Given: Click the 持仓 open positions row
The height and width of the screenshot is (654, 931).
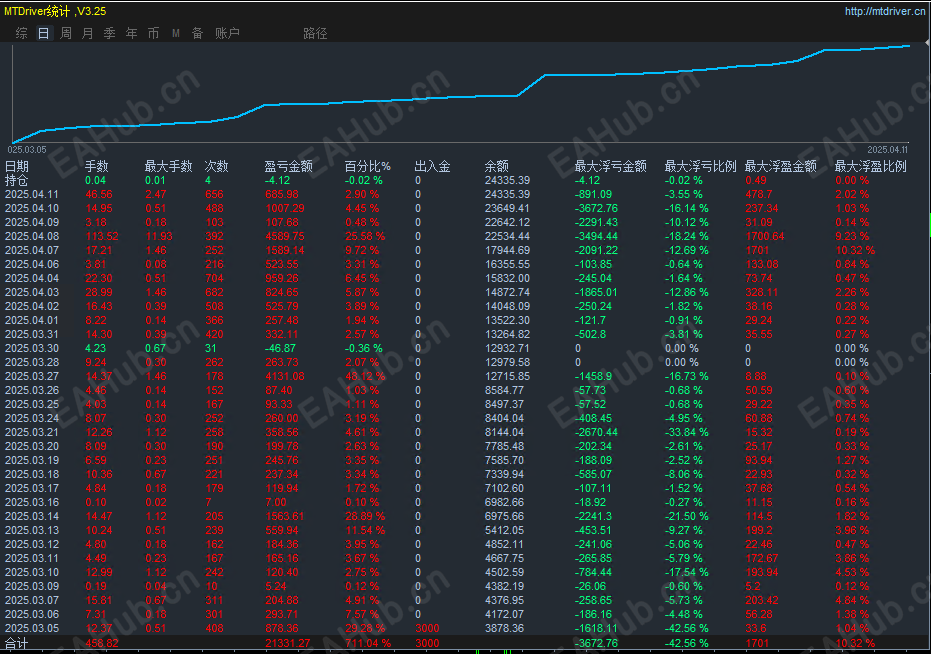Looking at the screenshot, I should click(466, 181).
